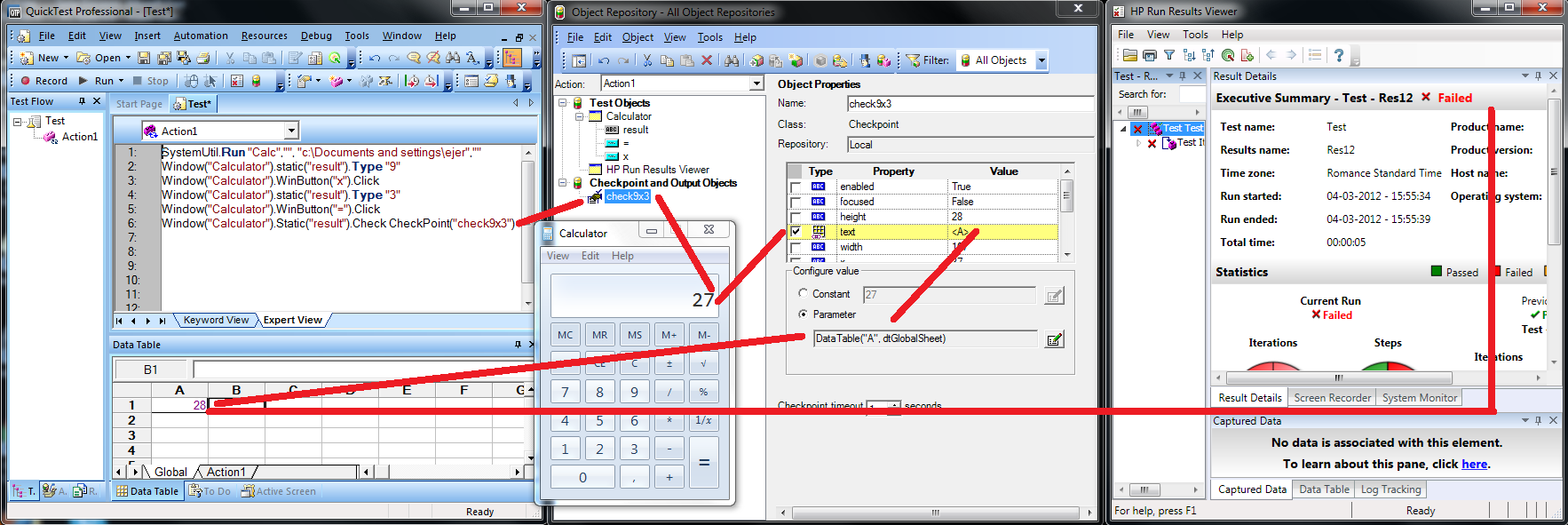
Task: Click Data Table cell A1 showing 28
Action: [179, 405]
